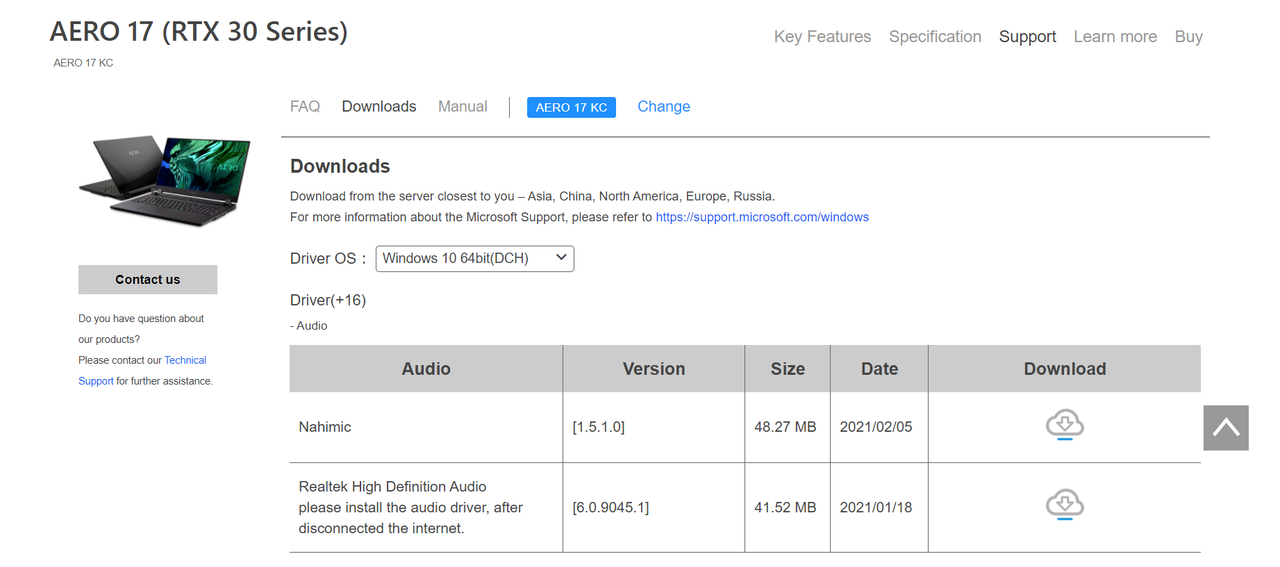This screenshot has width=1280, height=567.
Task: Open the Microsoft support URL link
Action: 762,217
